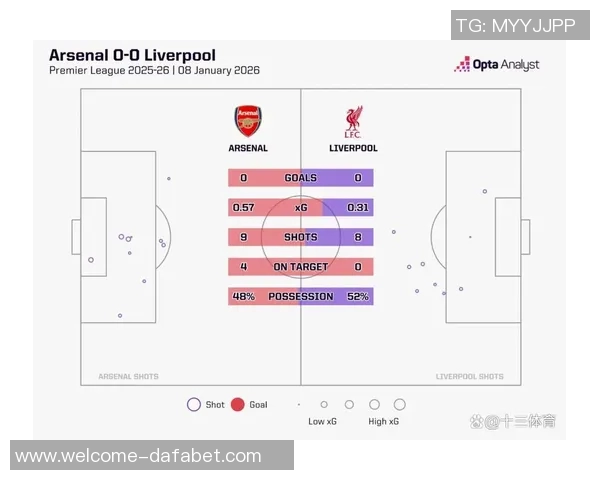Click the Opta Analyst logo
Viewport: 600px width, 480px height.
point(497,64)
